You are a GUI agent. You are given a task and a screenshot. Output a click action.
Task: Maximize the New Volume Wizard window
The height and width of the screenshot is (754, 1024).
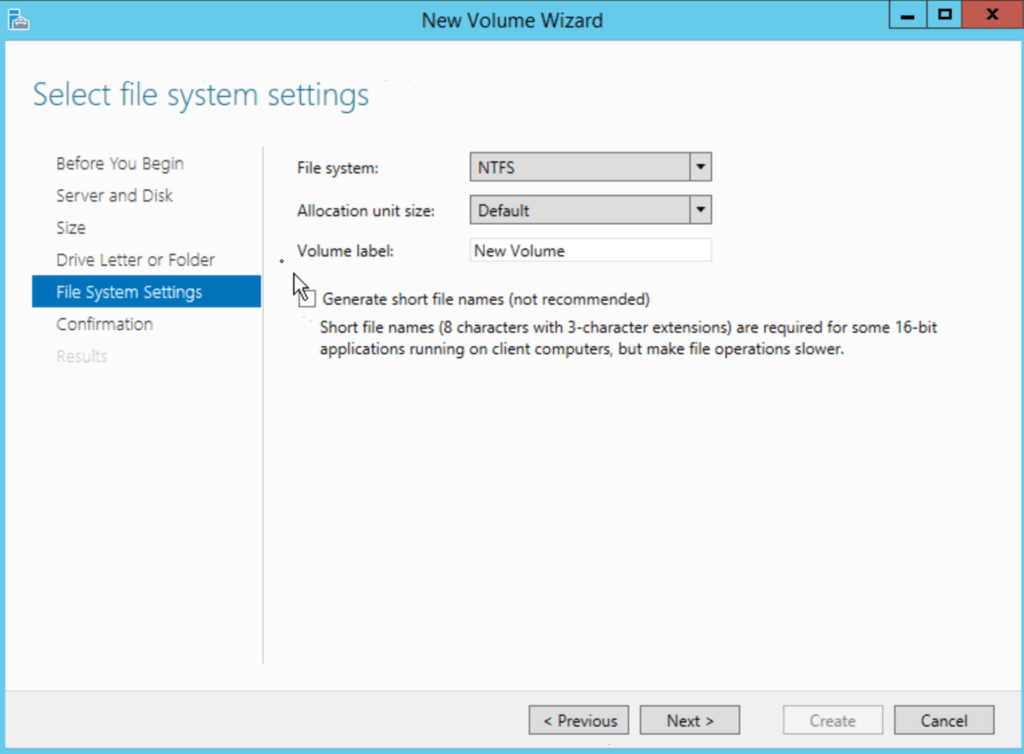(x=943, y=17)
